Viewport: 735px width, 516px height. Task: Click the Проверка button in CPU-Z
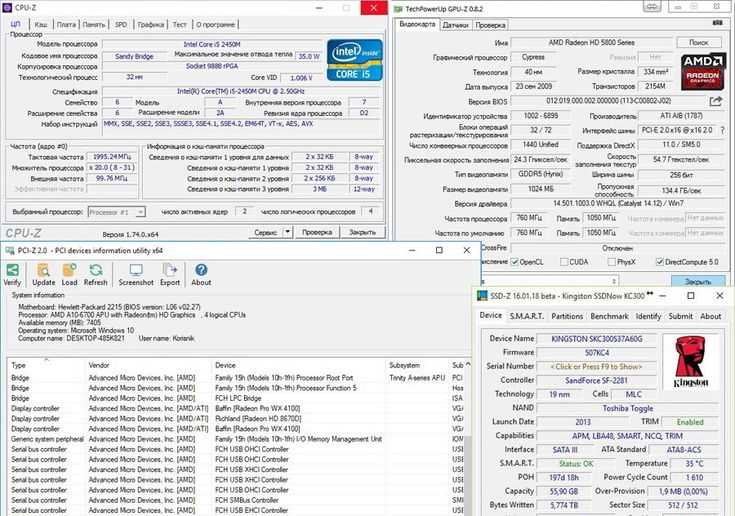pyautogui.click(x=317, y=232)
